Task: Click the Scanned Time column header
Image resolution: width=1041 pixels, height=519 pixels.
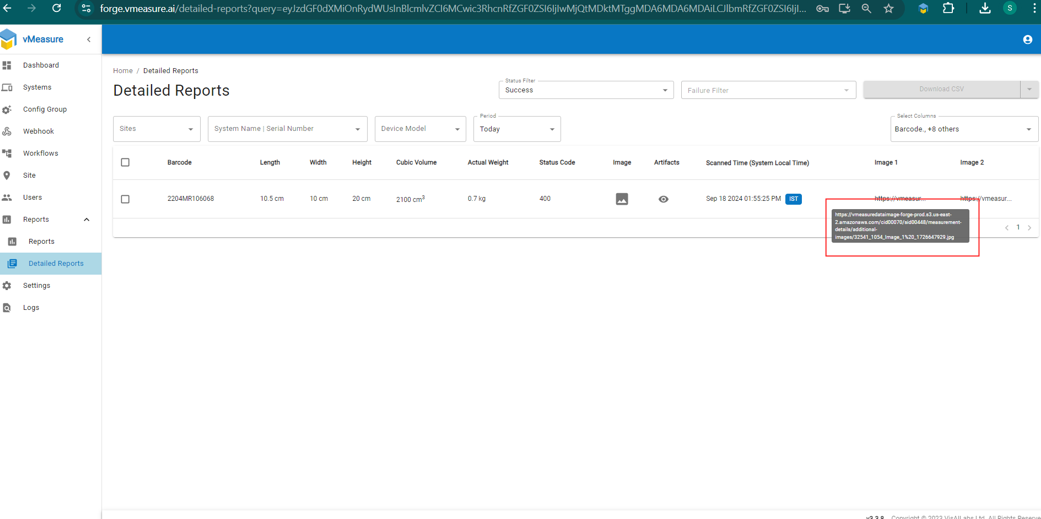Action: coord(758,162)
